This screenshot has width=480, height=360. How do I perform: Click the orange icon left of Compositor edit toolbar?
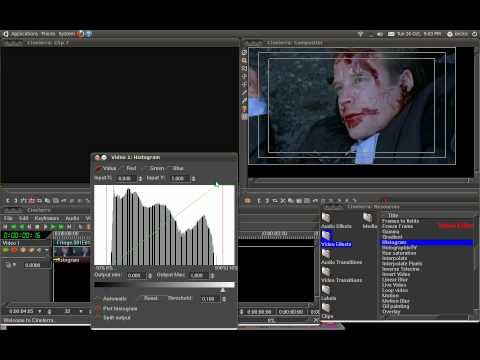click(247, 200)
